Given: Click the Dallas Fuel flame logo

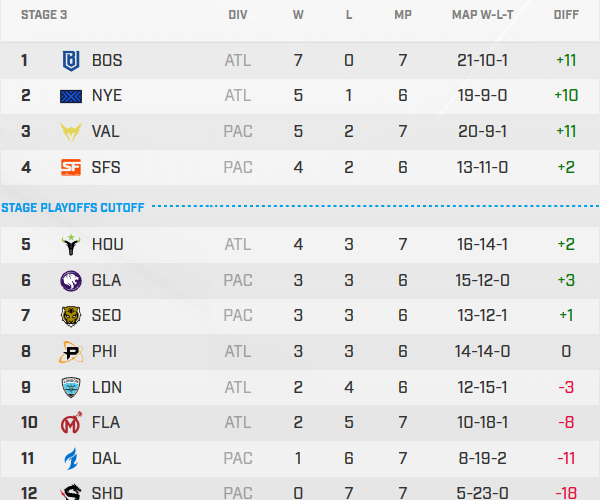Looking at the screenshot, I should 71,459.
